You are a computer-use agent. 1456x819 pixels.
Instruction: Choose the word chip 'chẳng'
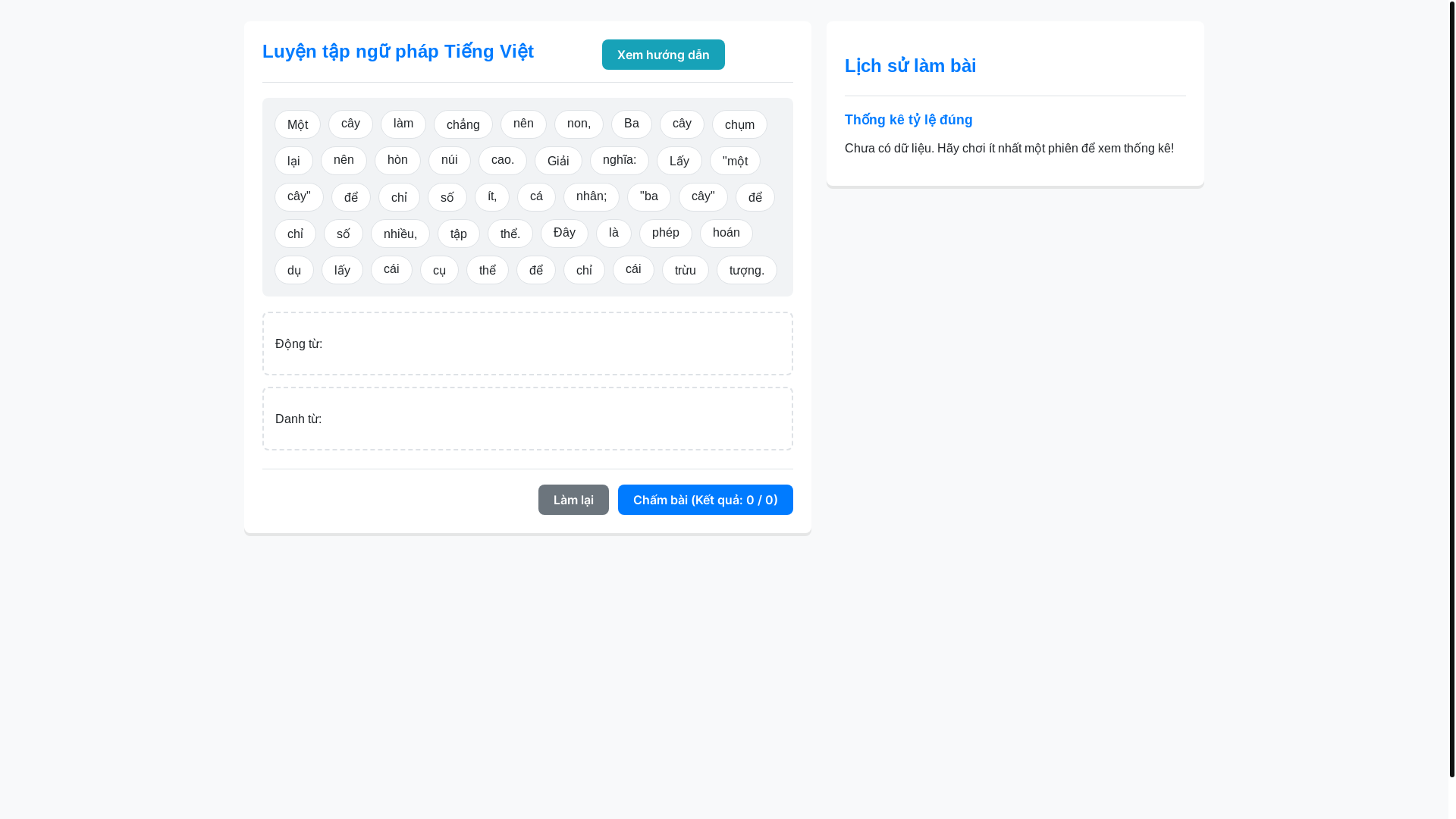[463, 124]
